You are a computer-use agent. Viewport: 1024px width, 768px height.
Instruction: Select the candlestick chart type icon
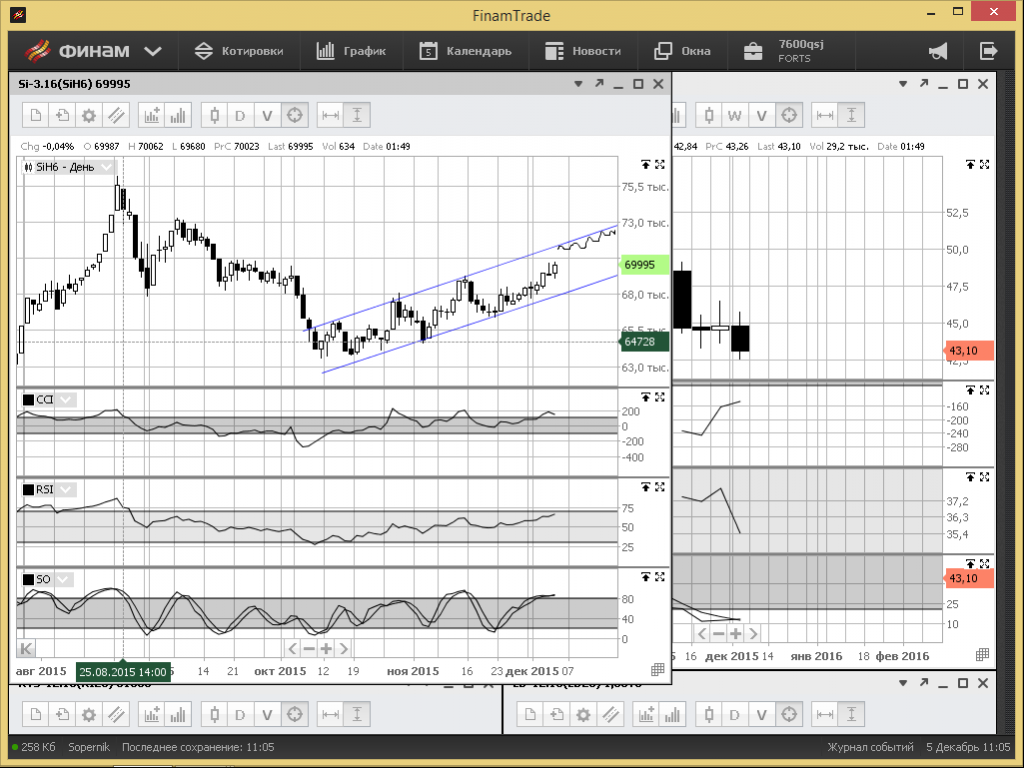[x=214, y=115]
